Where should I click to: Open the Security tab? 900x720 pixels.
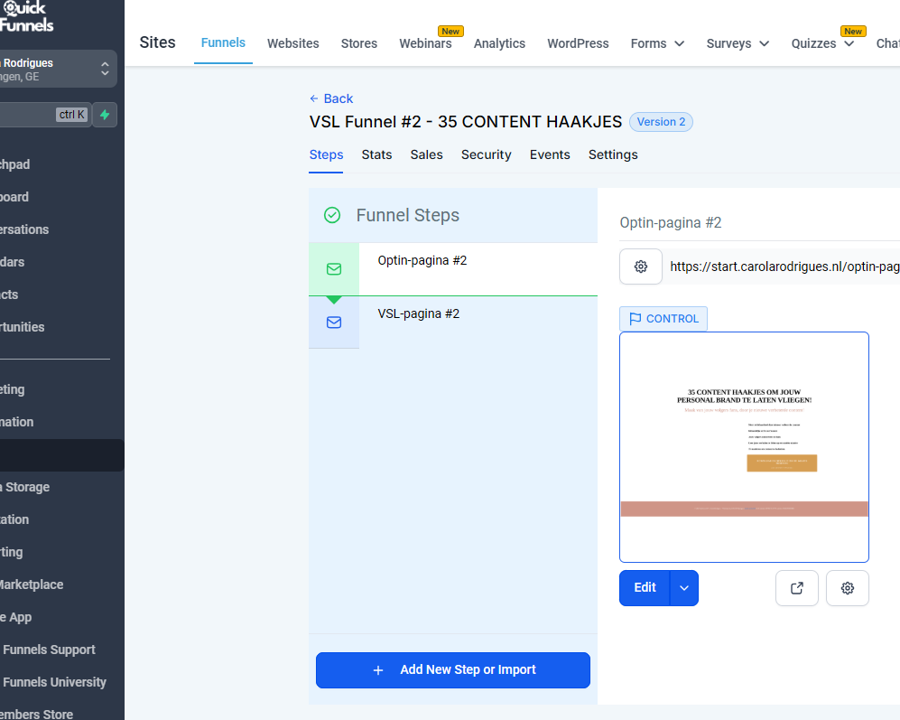click(x=486, y=155)
